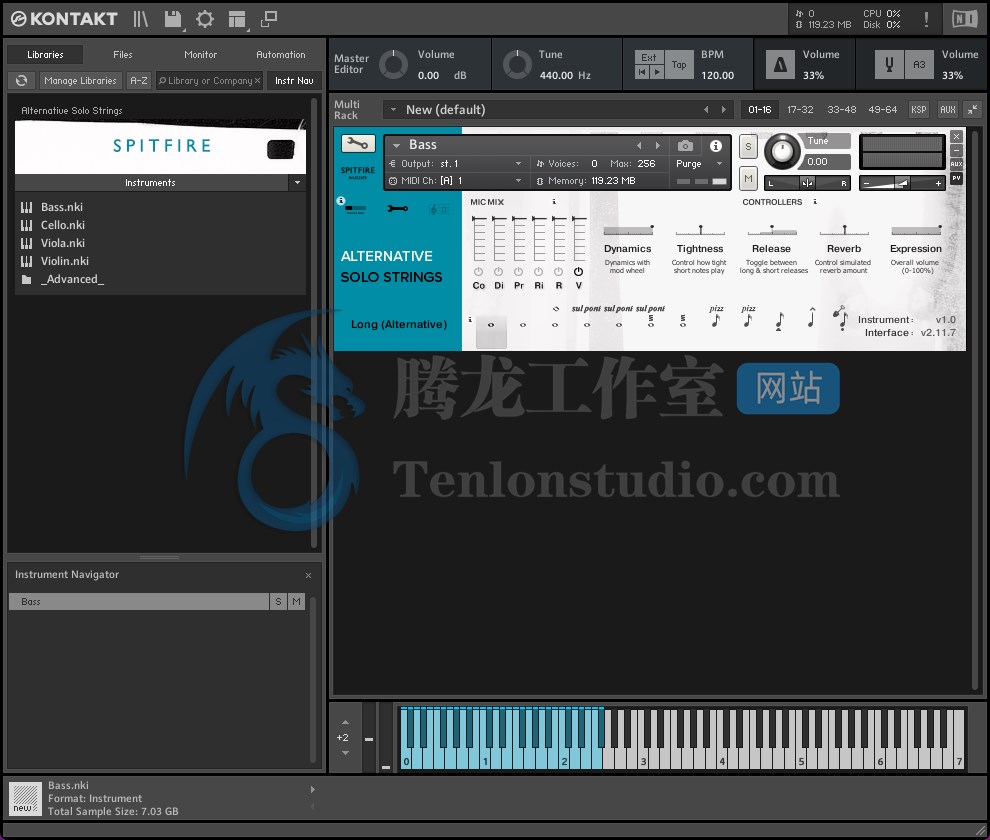This screenshot has width=990, height=840.
Task: Go to previous multi preset arrow
Action: 706,109
